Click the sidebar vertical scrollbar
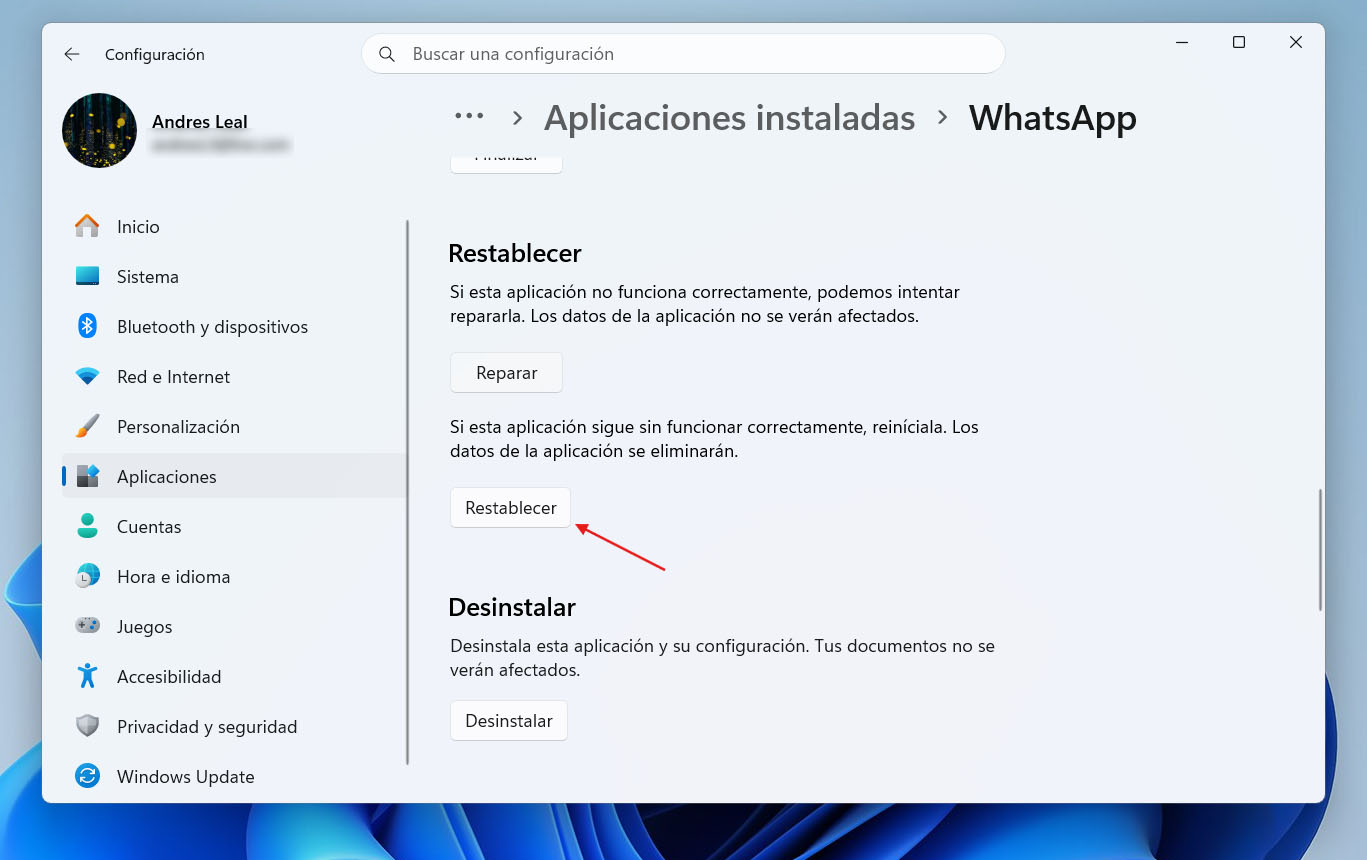Image resolution: width=1367 pixels, height=860 pixels. [x=407, y=492]
